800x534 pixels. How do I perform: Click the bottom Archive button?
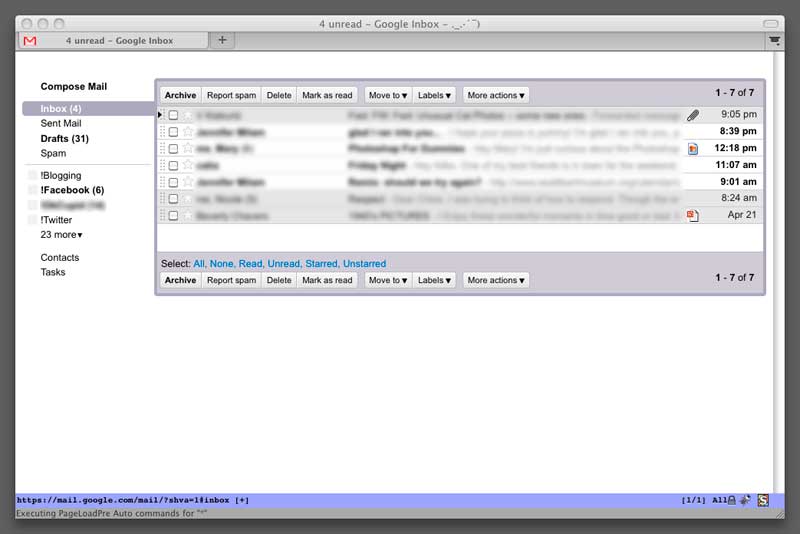point(181,280)
